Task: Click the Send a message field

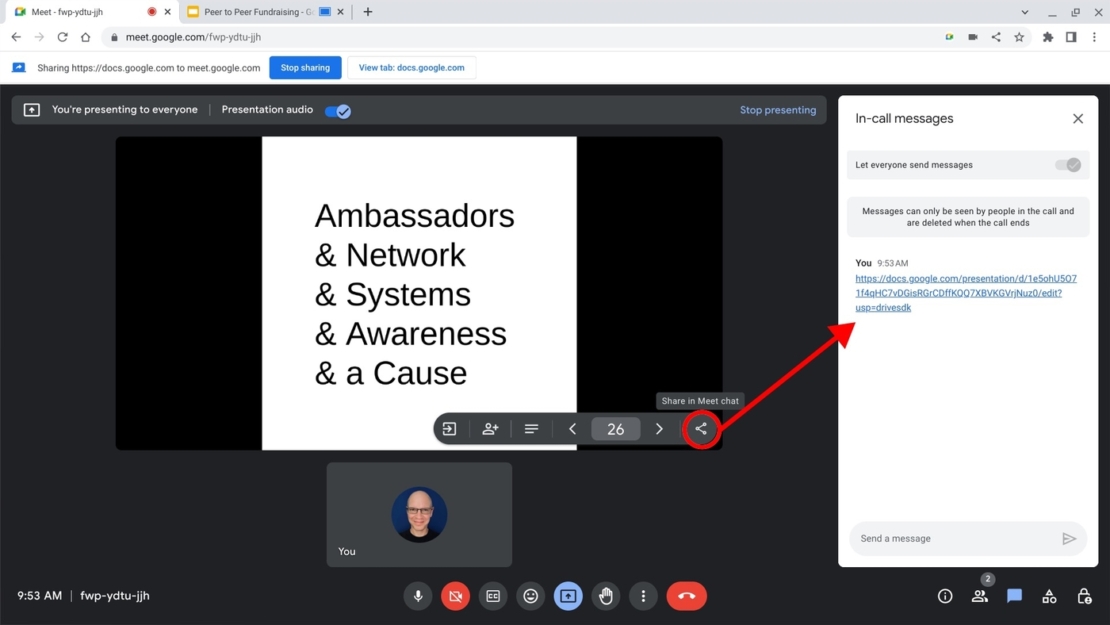Action: [950, 538]
